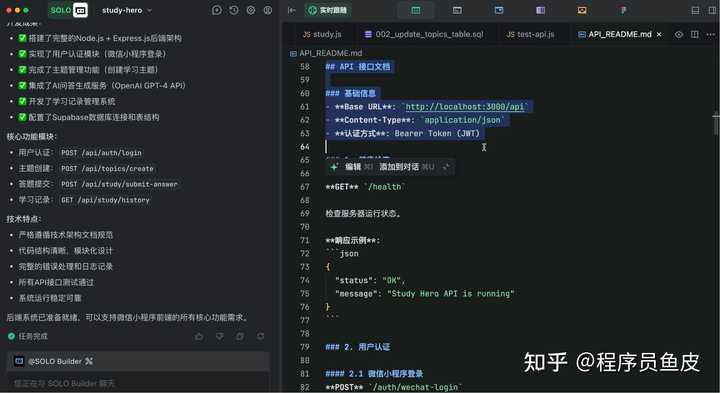This screenshot has width=720, height=393.
Task: Switch to test-api.js tab
Action: (x=530, y=34)
